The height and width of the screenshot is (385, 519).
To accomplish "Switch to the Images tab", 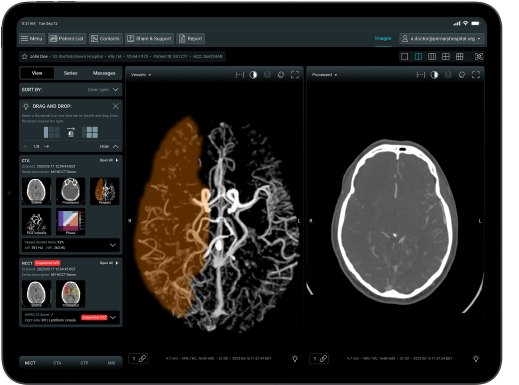I will coord(383,38).
